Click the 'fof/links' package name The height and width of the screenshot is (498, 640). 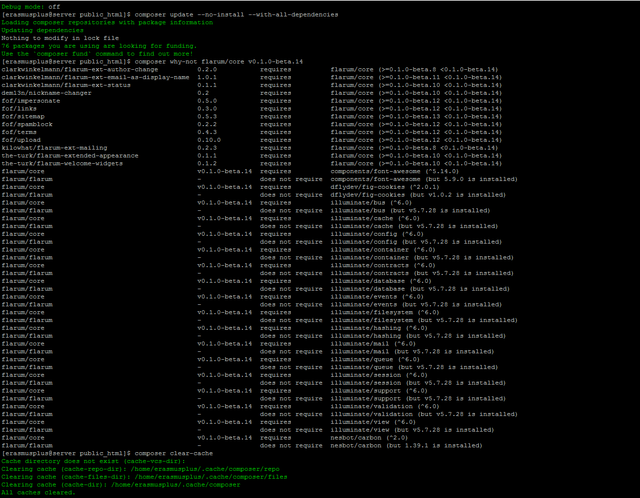coord(19,109)
